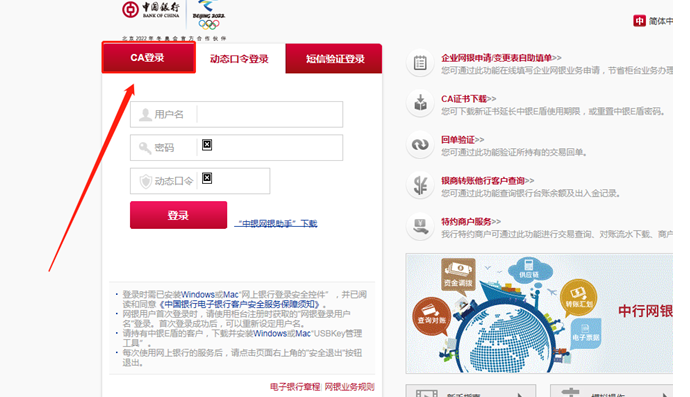Click the download icon beside CA证书下载
The width and height of the screenshot is (690, 397).
click(x=420, y=104)
